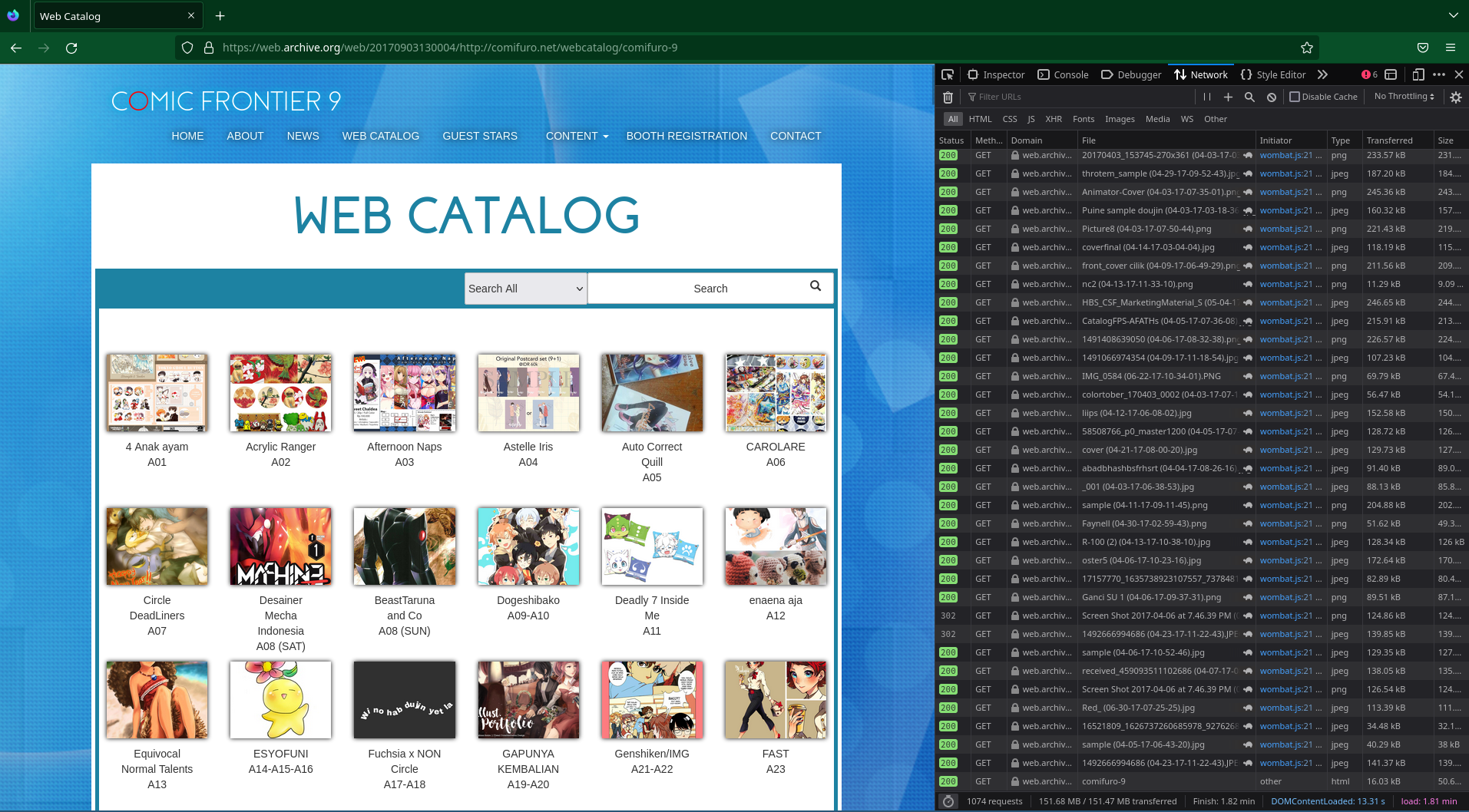Clear the network log with the trash icon
The image size is (1469, 812).
[948, 97]
